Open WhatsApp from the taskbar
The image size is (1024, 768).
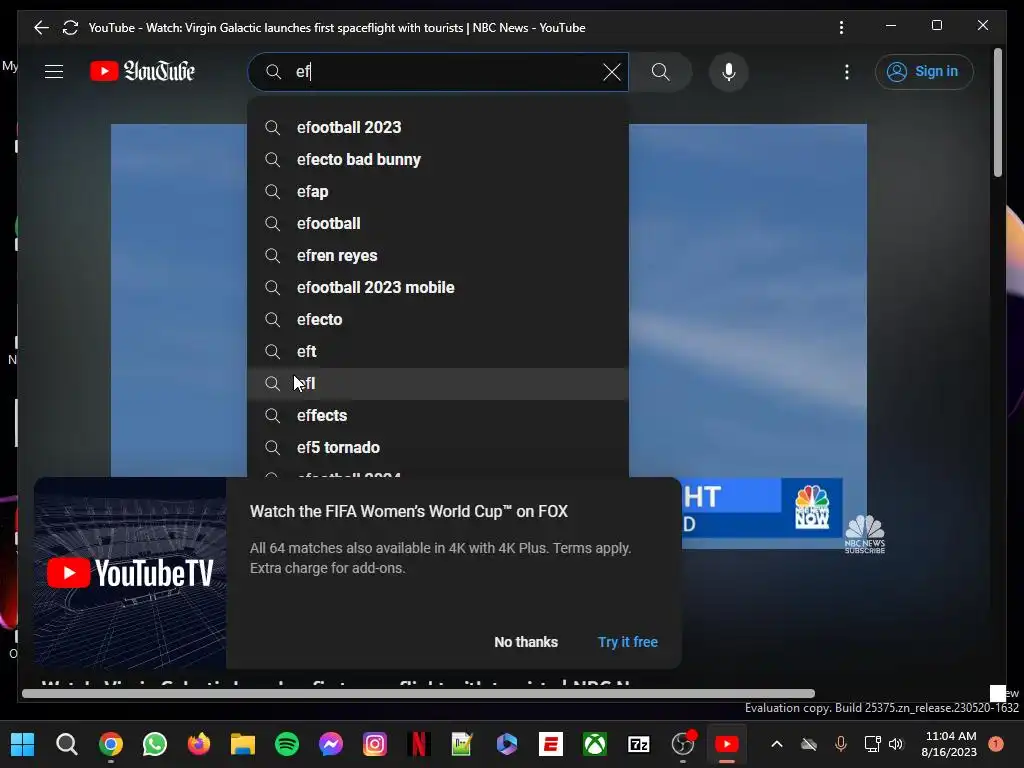155,744
